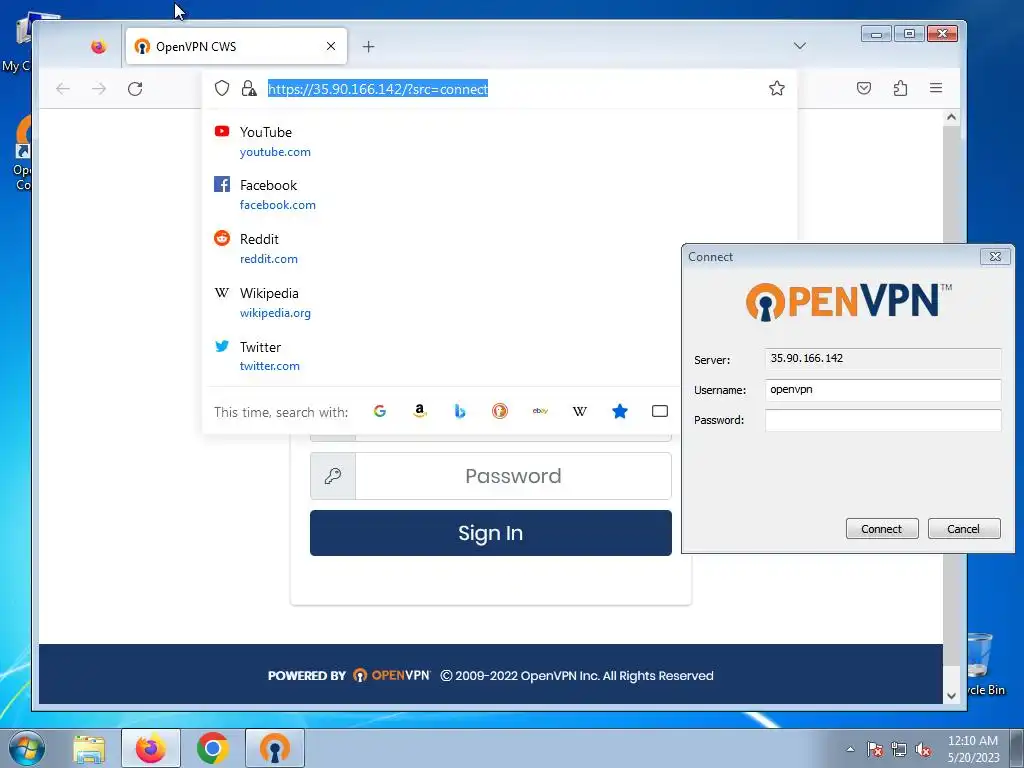Click the Password field in Connect dialog
The width and height of the screenshot is (1024, 768).
(x=883, y=420)
